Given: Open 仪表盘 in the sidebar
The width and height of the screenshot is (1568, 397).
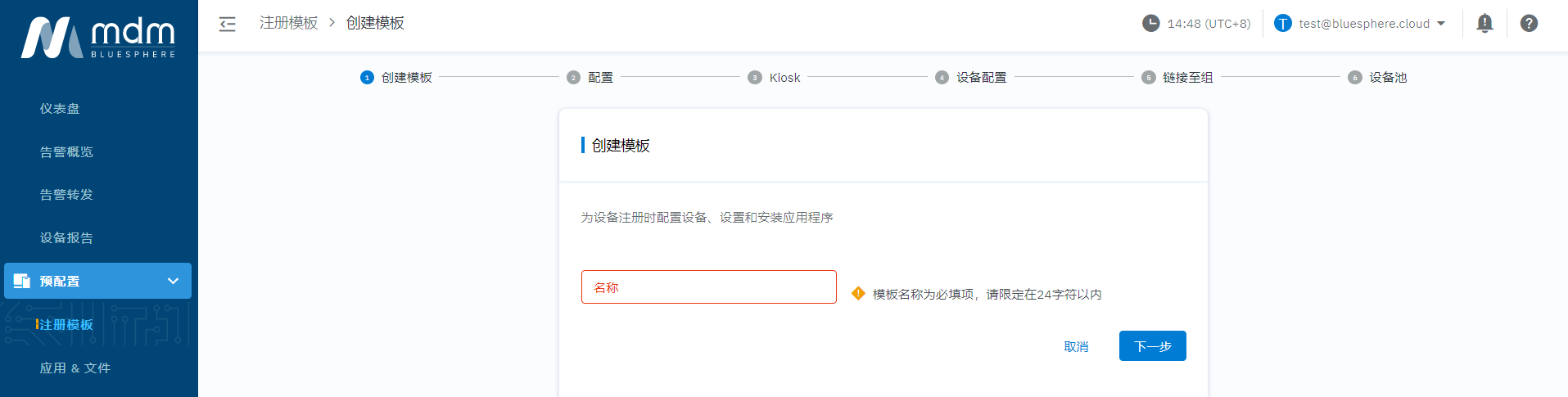Looking at the screenshot, I should [x=60, y=109].
